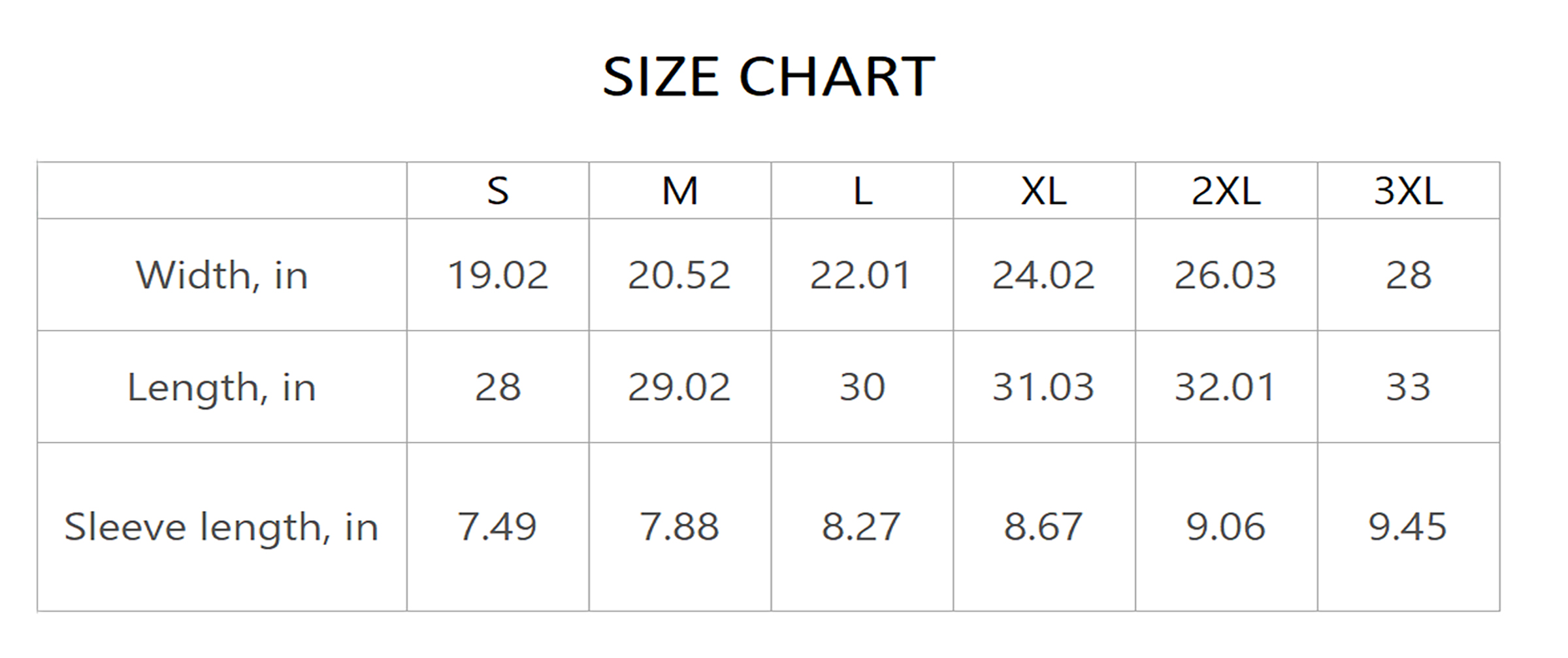Select the 2XL size column header
This screenshot has width=1568, height=658.
coord(1226,191)
